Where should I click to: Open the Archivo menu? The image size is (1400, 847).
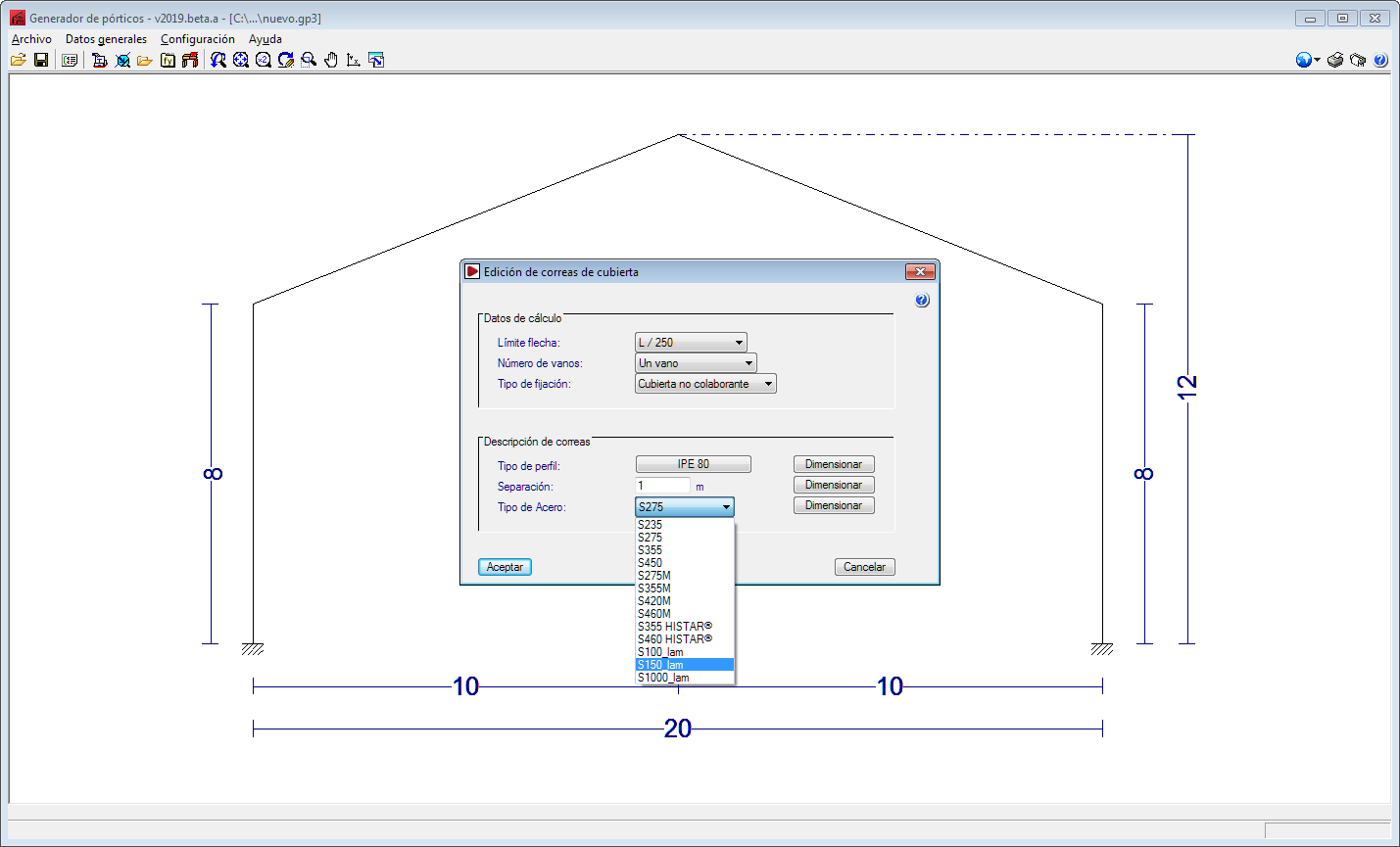point(31,39)
